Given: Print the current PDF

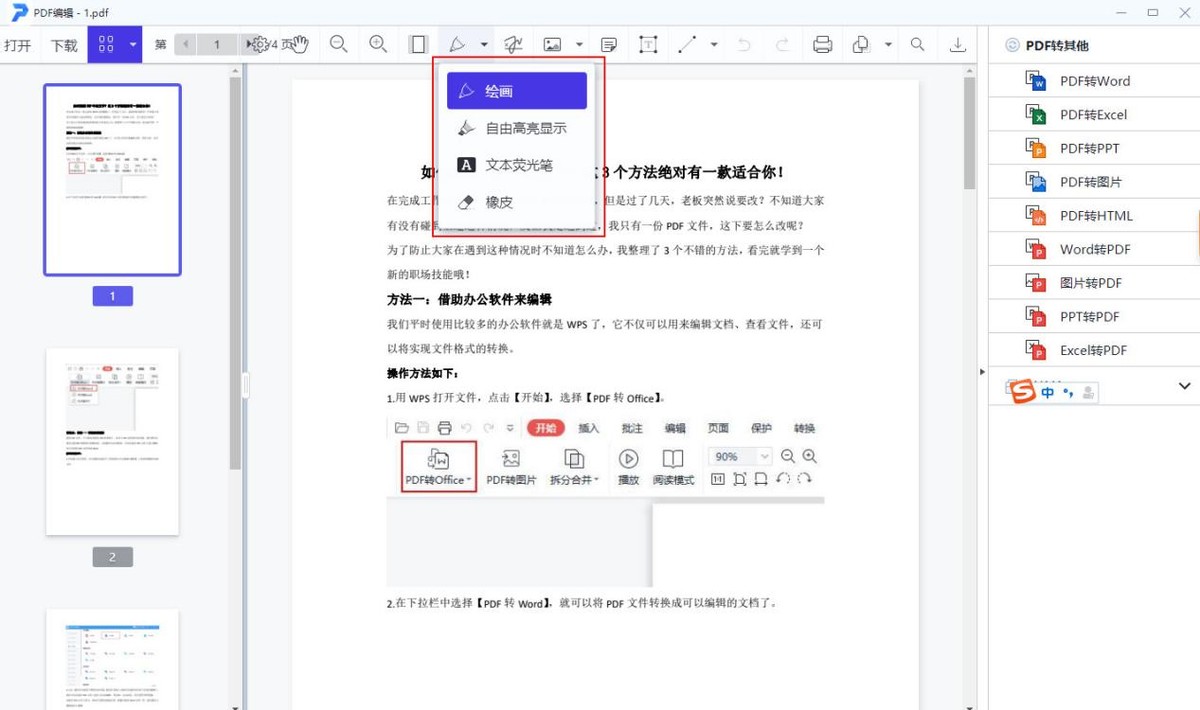Looking at the screenshot, I should [x=823, y=44].
